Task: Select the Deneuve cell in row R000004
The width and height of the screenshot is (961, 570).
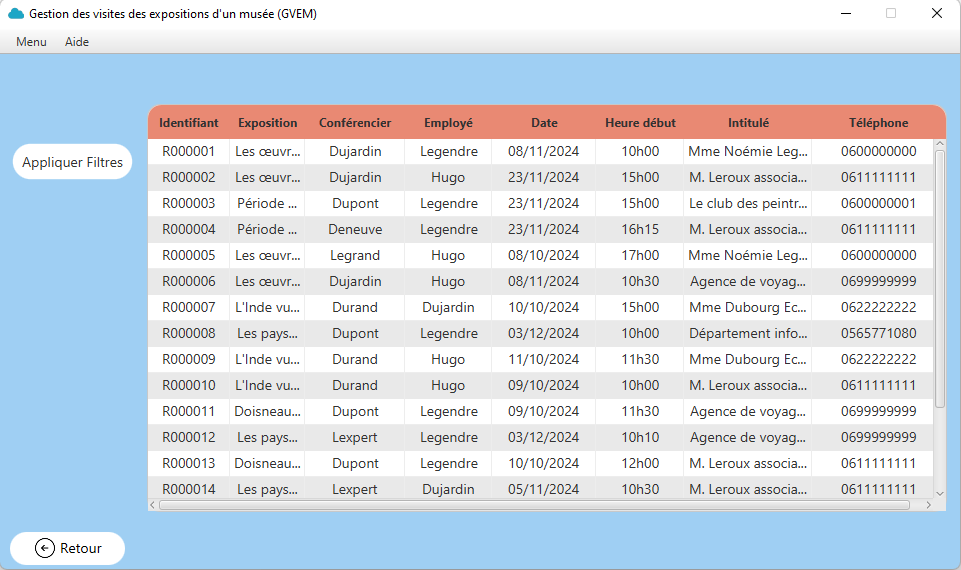Action: pyautogui.click(x=355, y=229)
